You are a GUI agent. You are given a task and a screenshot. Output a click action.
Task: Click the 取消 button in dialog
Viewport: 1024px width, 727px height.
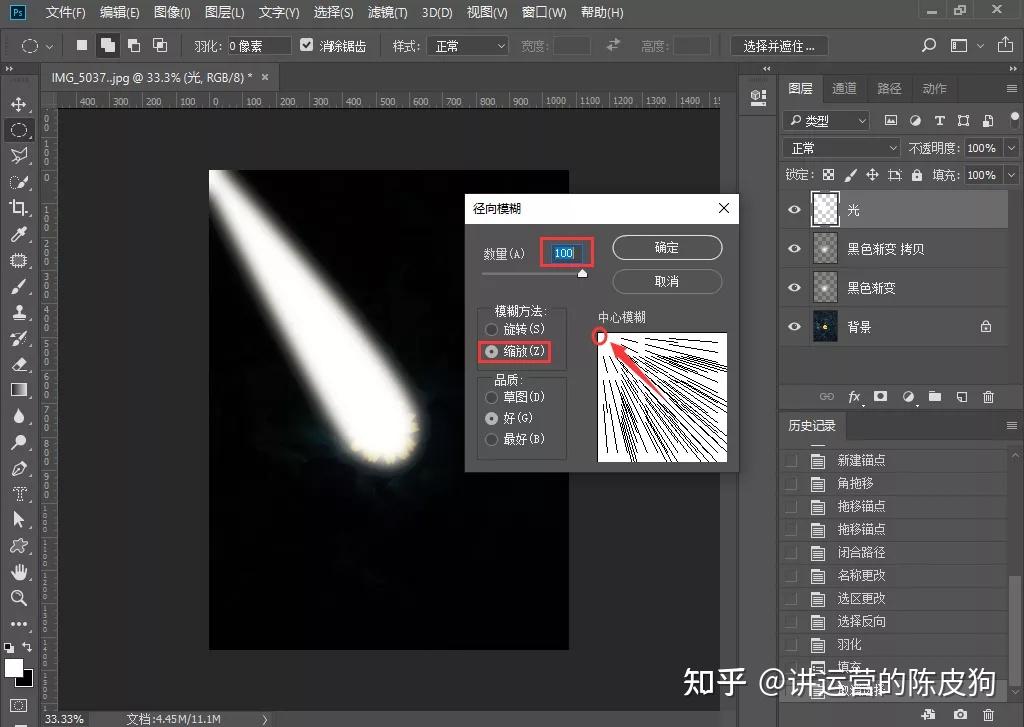pyautogui.click(x=667, y=282)
